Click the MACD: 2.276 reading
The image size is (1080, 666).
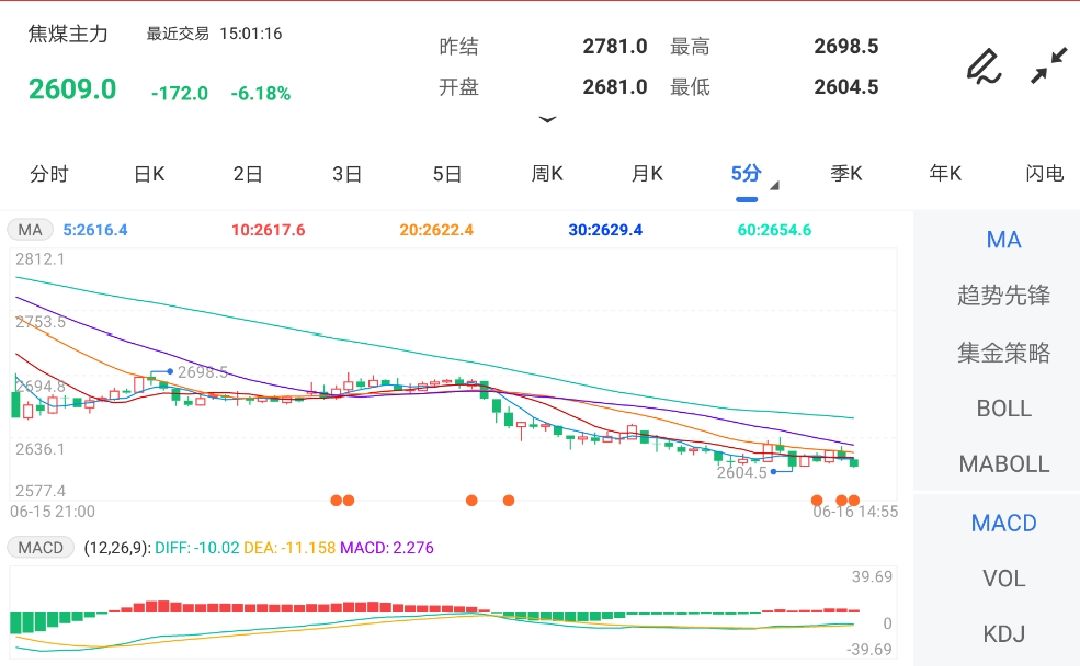pos(387,548)
